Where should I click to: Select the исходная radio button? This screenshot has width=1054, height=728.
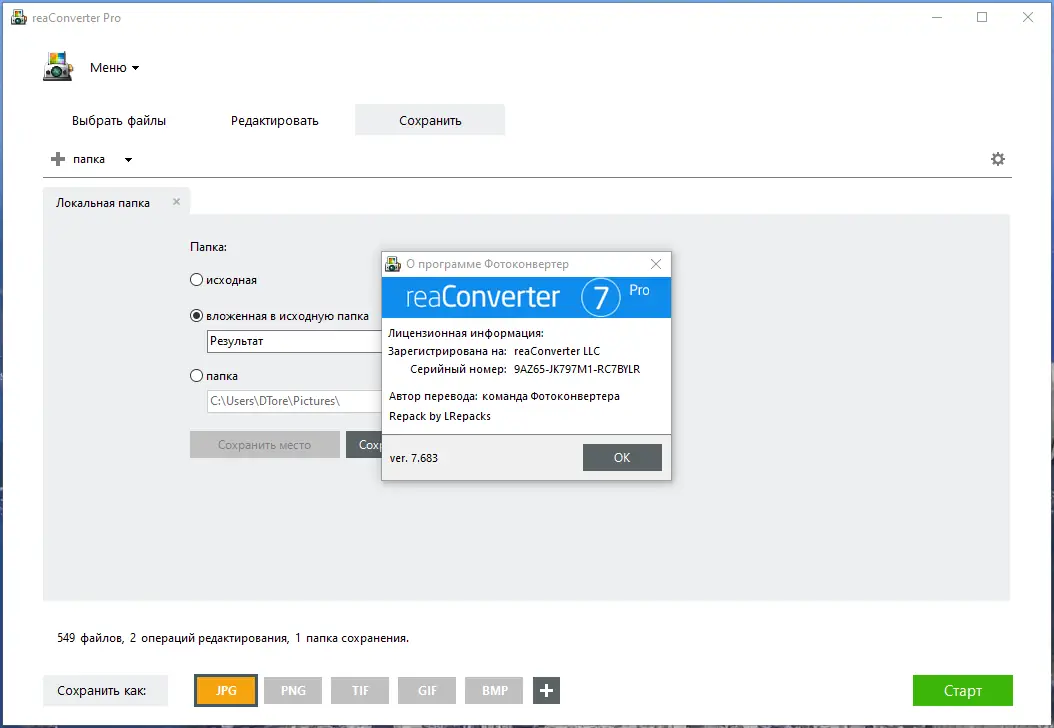(x=196, y=280)
